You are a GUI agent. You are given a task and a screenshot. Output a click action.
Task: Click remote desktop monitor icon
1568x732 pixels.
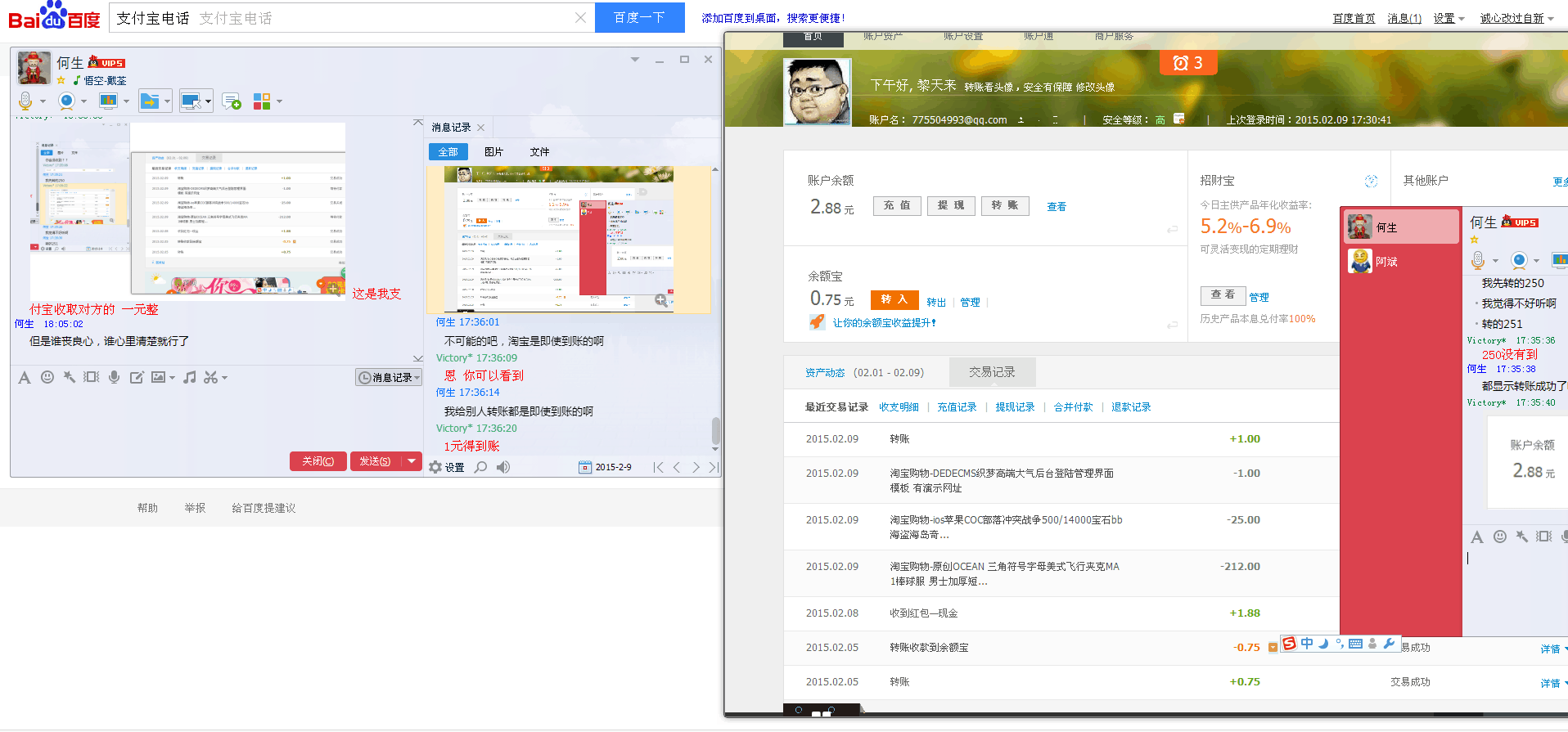click(x=191, y=101)
